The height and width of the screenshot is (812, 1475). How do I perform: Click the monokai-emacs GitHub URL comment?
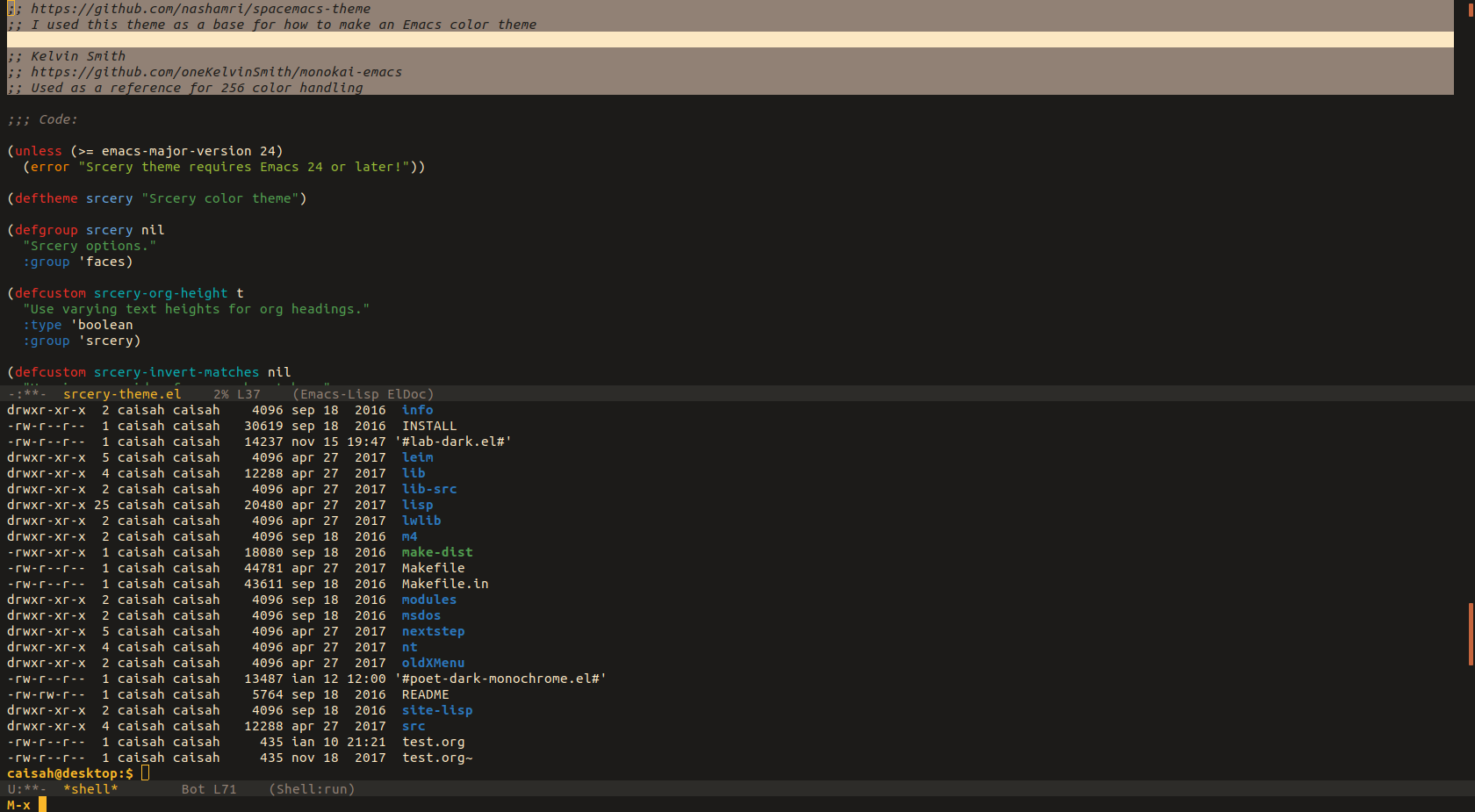[216, 72]
